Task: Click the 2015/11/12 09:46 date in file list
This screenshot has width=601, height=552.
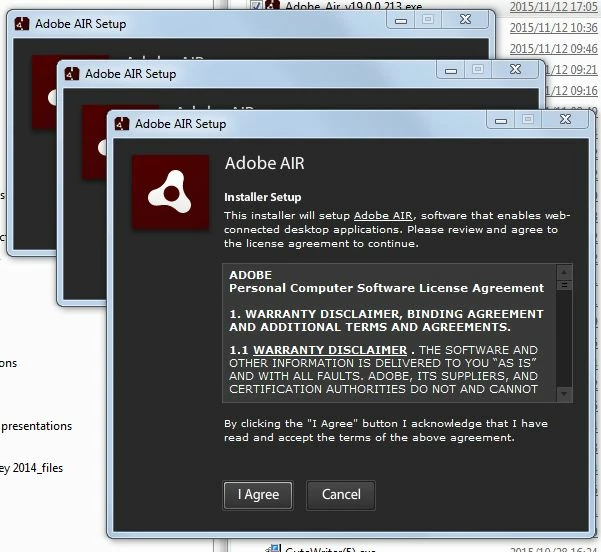Action: (553, 49)
